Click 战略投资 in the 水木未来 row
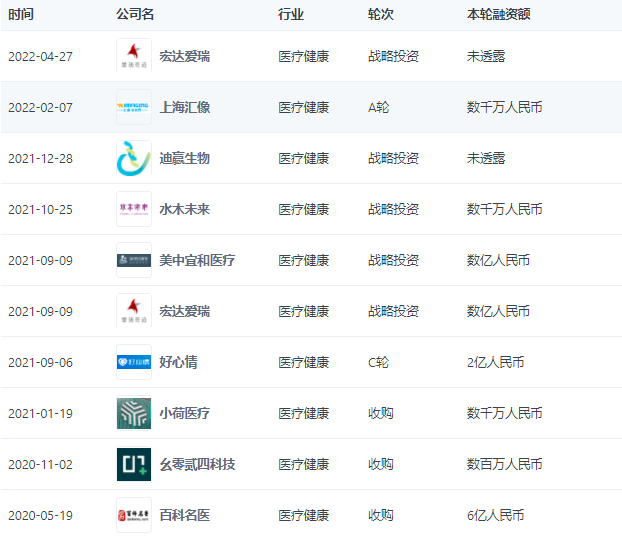Viewport: 622px width, 537px height. (393, 209)
